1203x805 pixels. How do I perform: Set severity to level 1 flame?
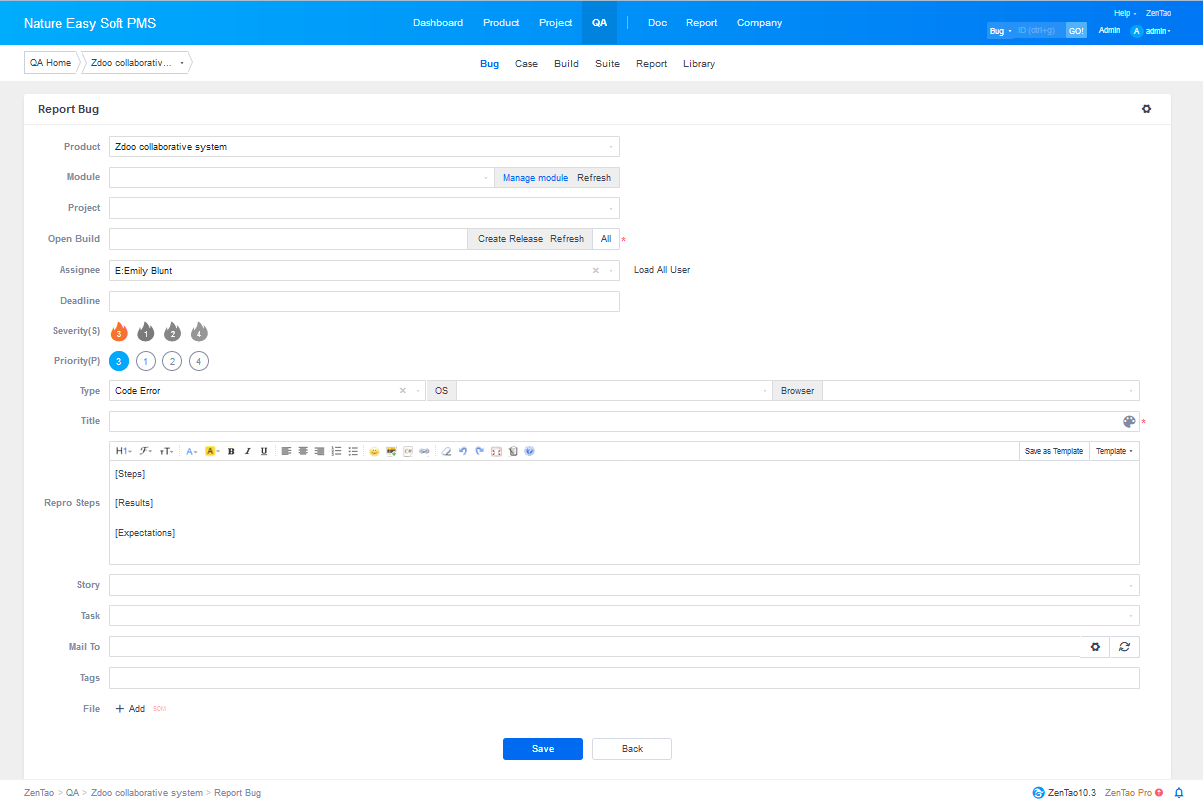[x=146, y=332]
